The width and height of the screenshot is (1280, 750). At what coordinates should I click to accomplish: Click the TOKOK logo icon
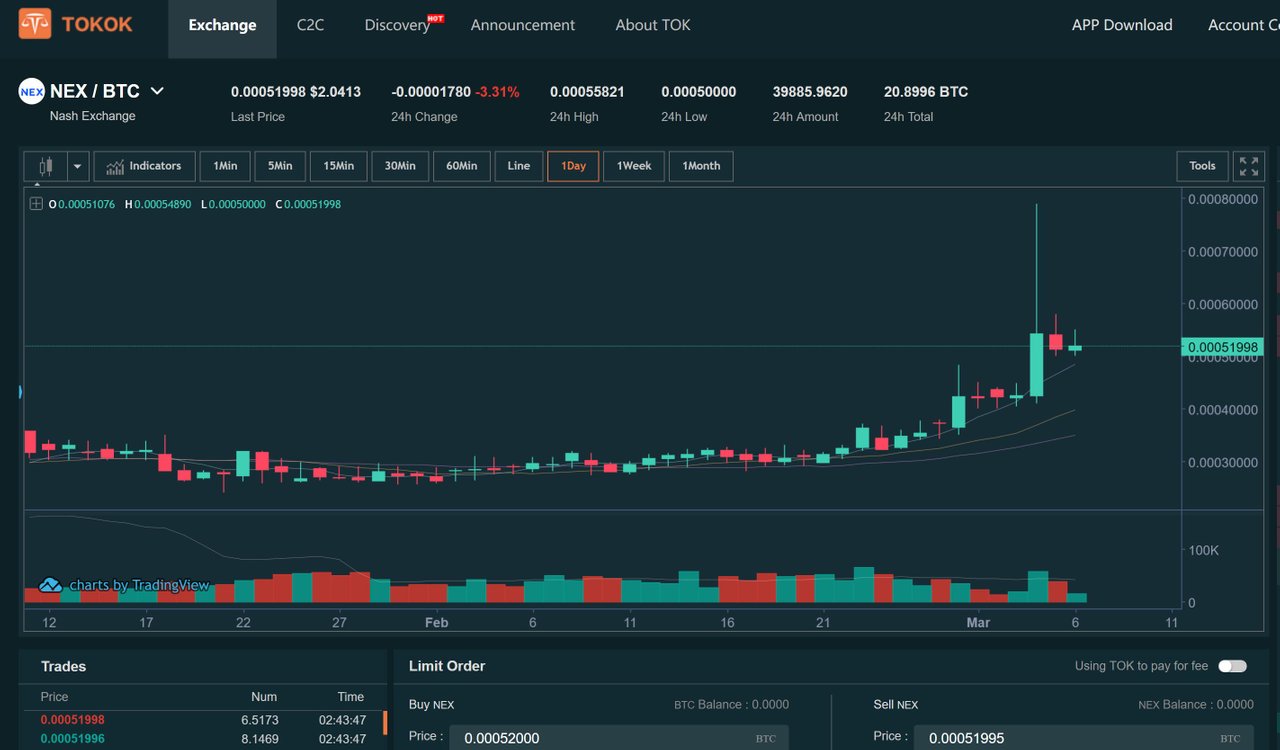pos(34,24)
